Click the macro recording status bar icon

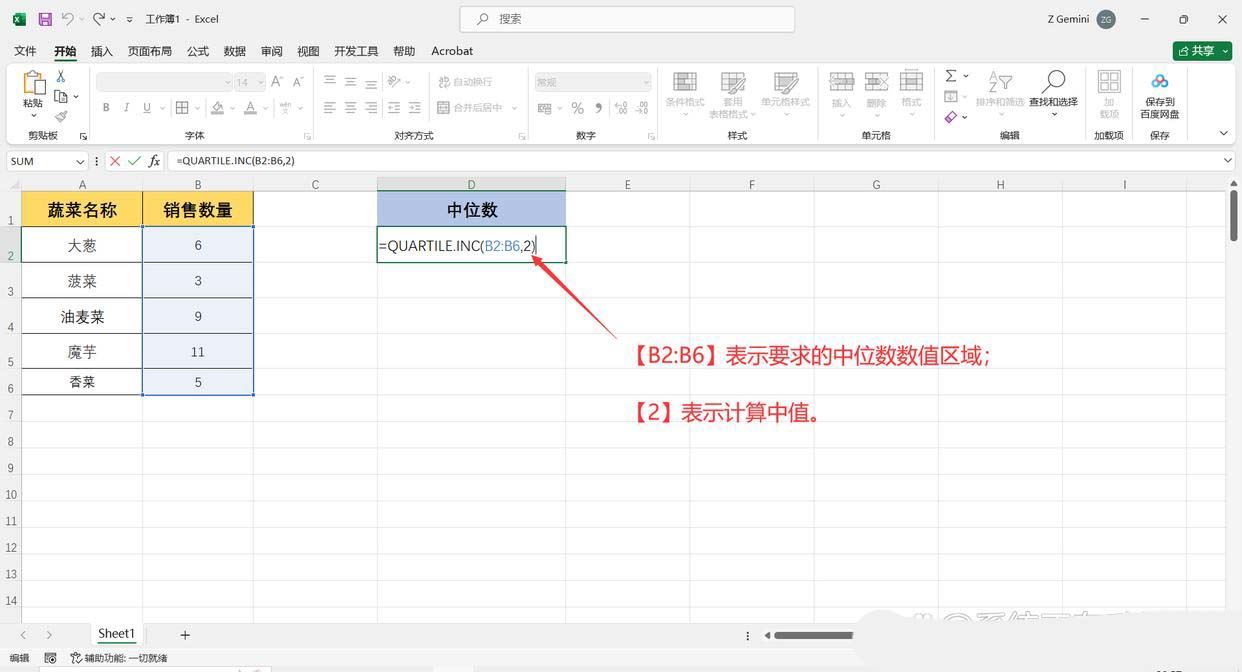[x=51, y=658]
